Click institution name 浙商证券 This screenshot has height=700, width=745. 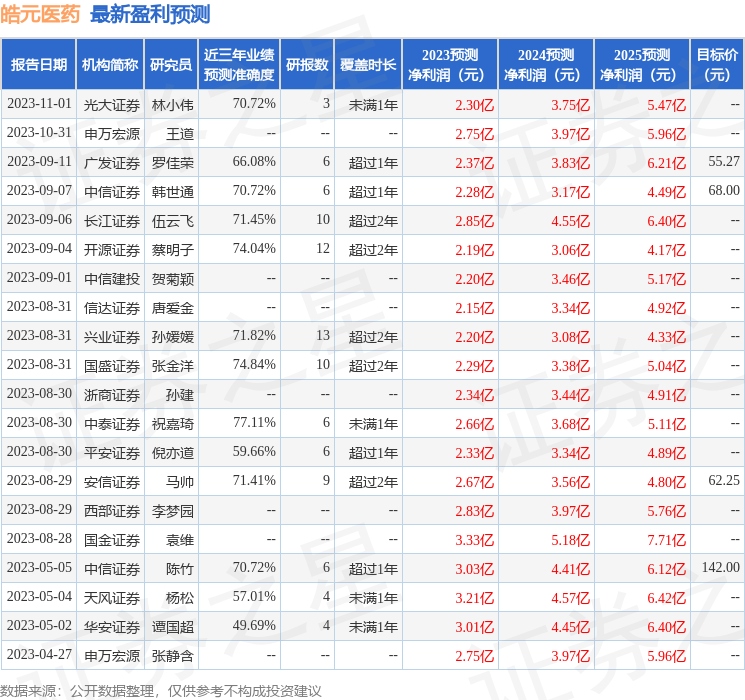(112, 395)
